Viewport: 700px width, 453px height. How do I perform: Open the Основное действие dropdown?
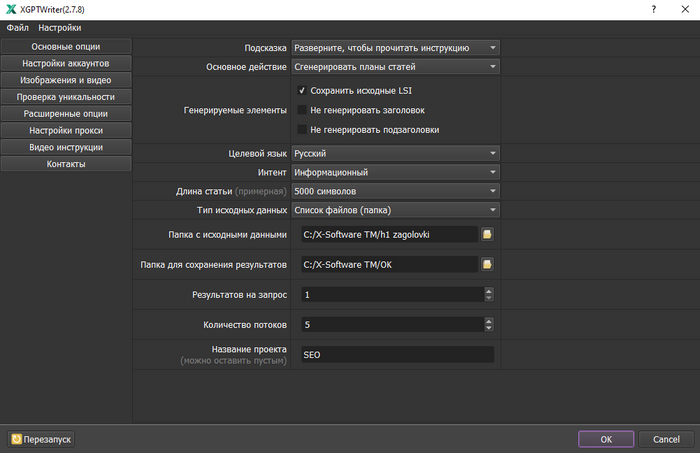(395, 67)
